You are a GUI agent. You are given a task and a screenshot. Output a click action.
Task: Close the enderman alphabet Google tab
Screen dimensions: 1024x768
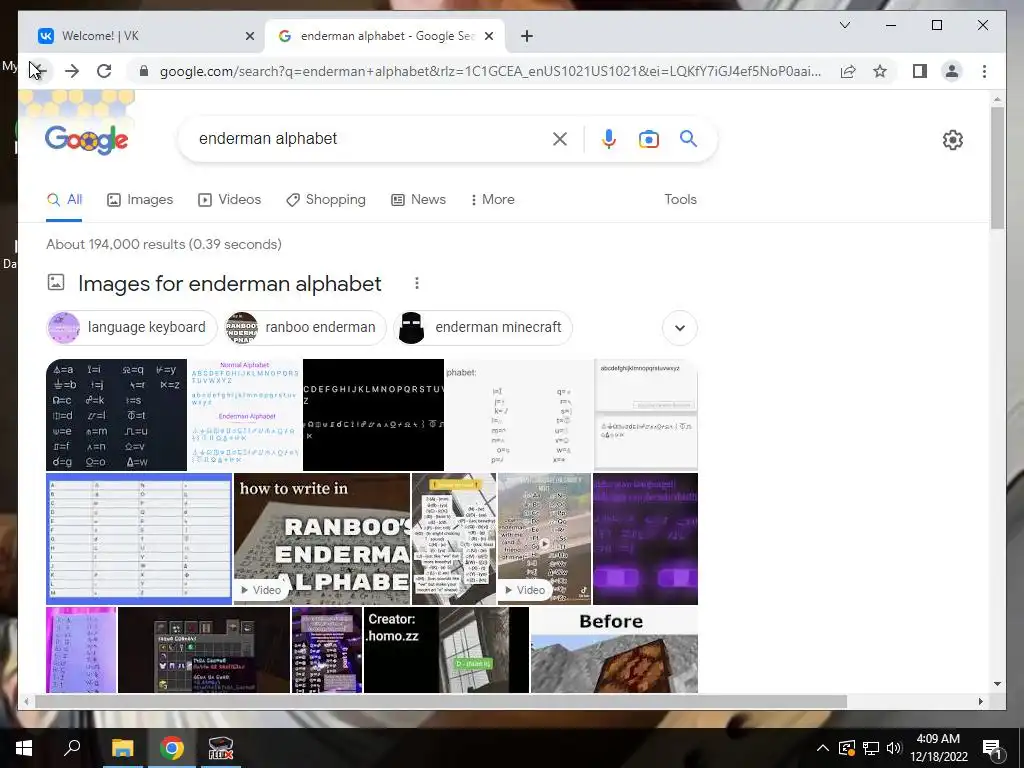coord(488,36)
